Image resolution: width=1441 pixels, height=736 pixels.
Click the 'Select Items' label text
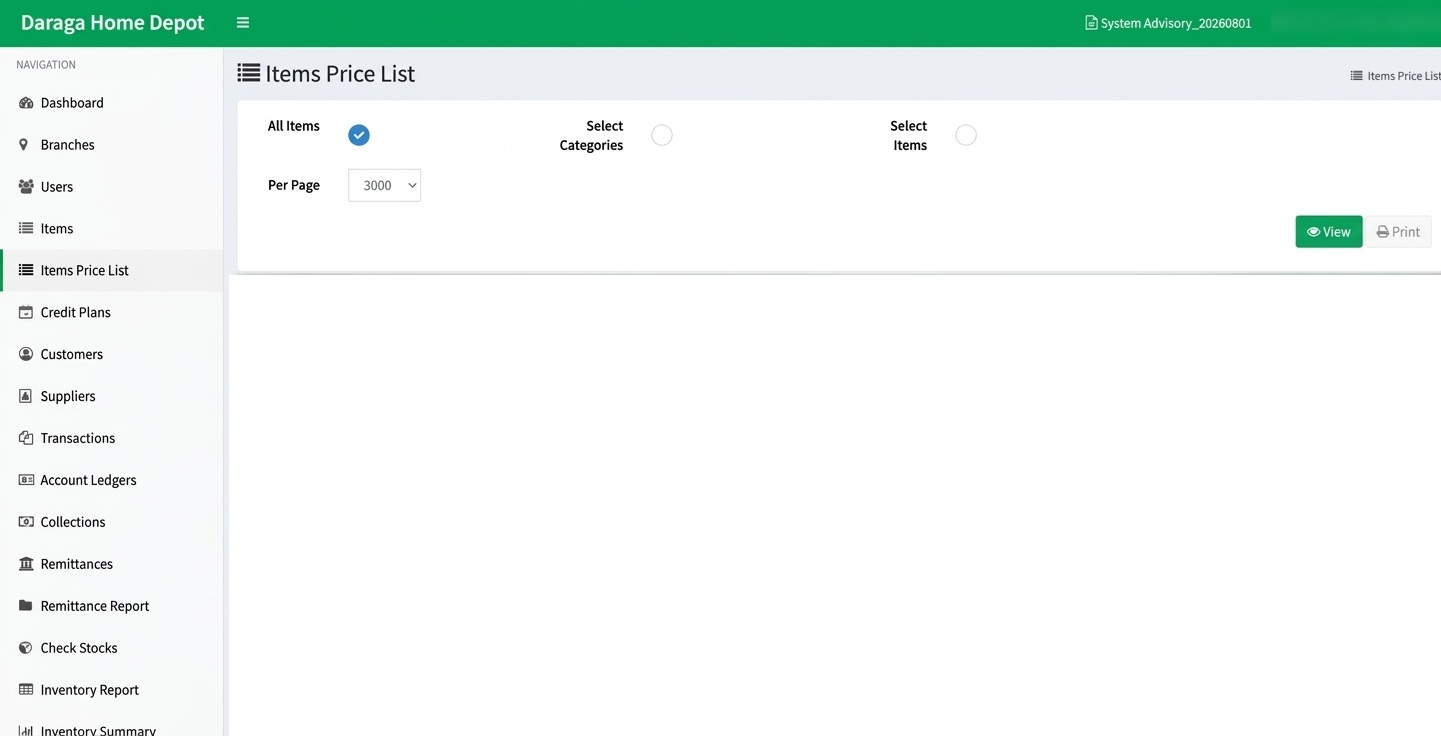coord(909,135)
